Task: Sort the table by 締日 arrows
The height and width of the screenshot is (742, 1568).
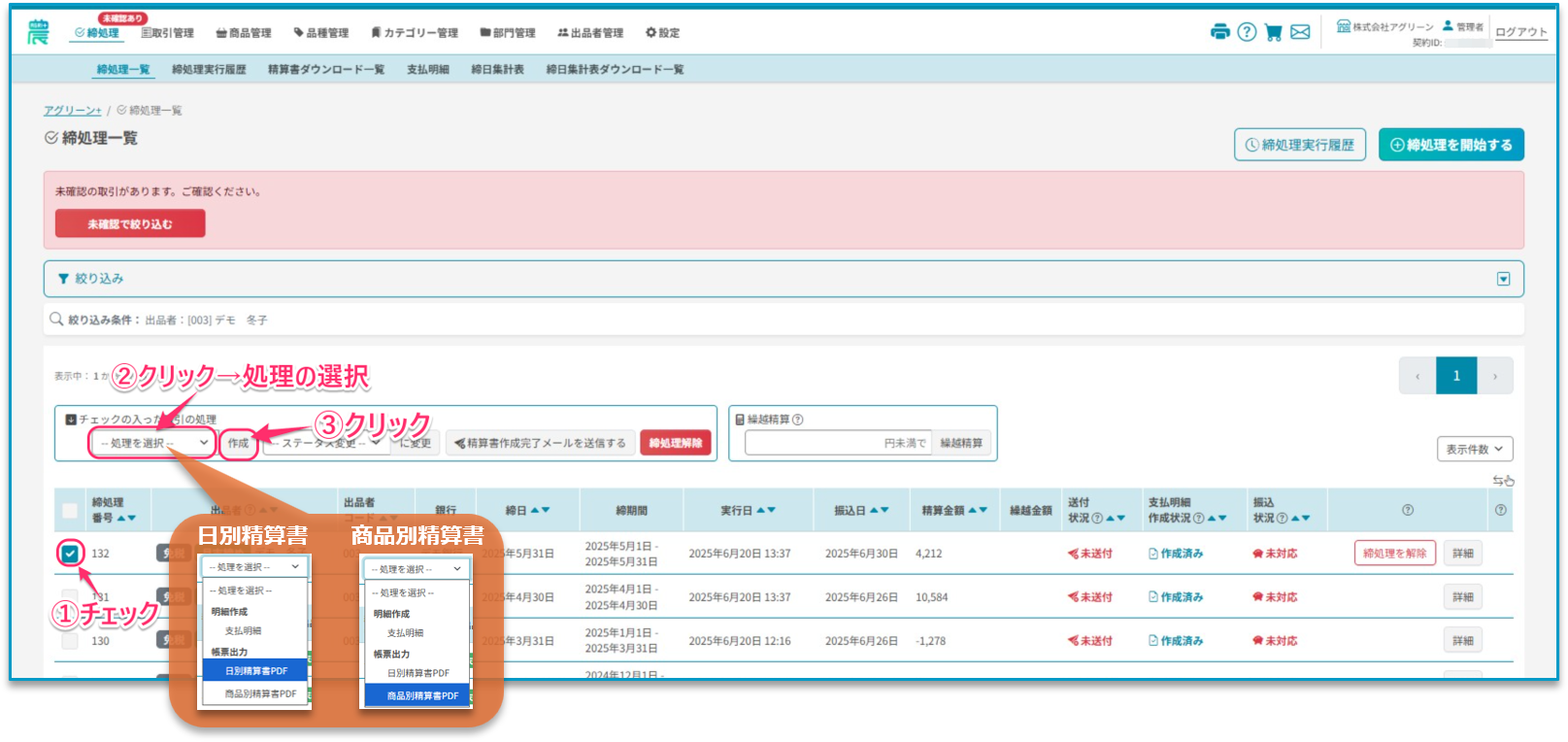Action: click(540, 510)
